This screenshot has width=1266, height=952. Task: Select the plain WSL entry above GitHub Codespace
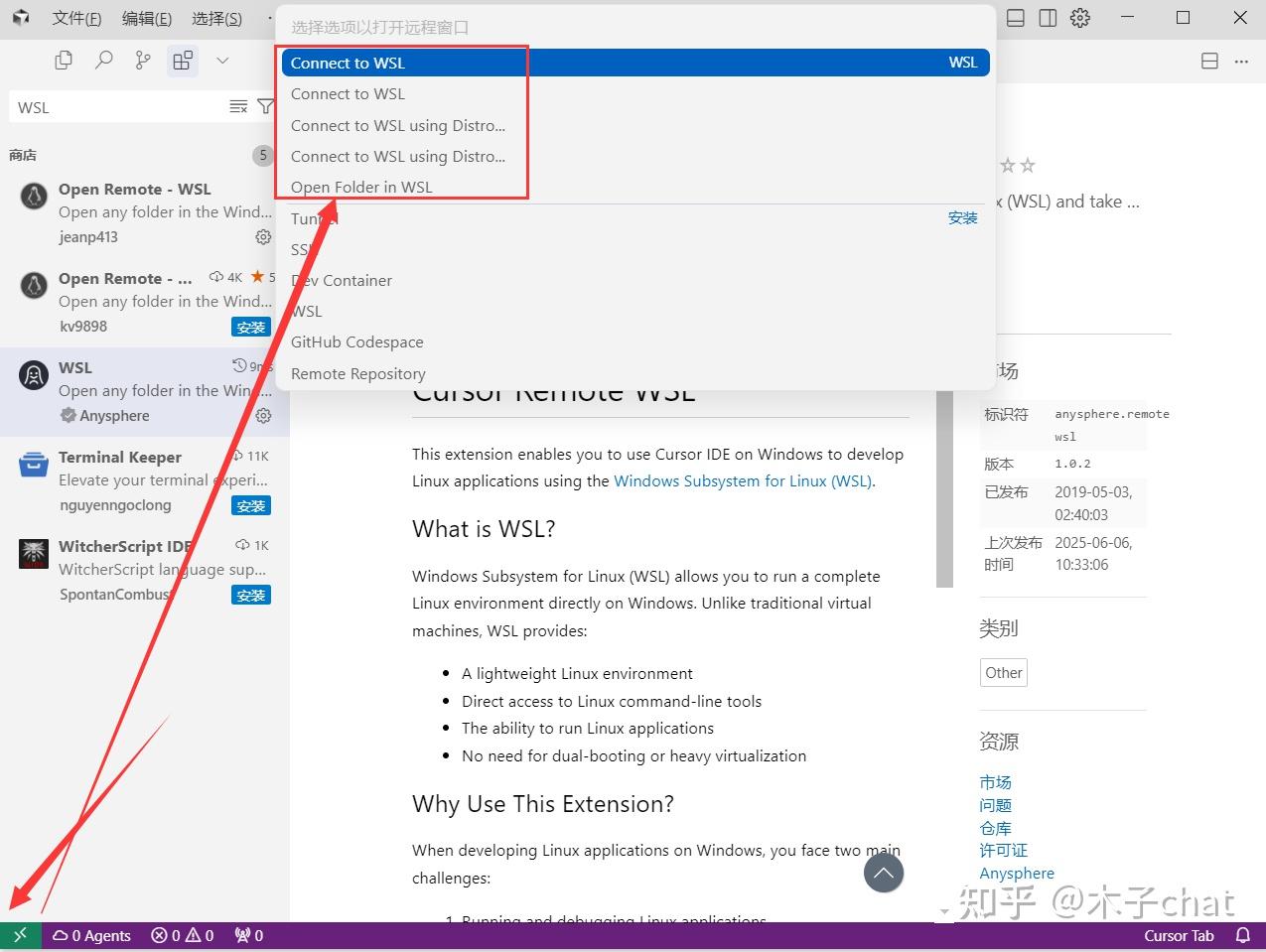tap(635, 312)
